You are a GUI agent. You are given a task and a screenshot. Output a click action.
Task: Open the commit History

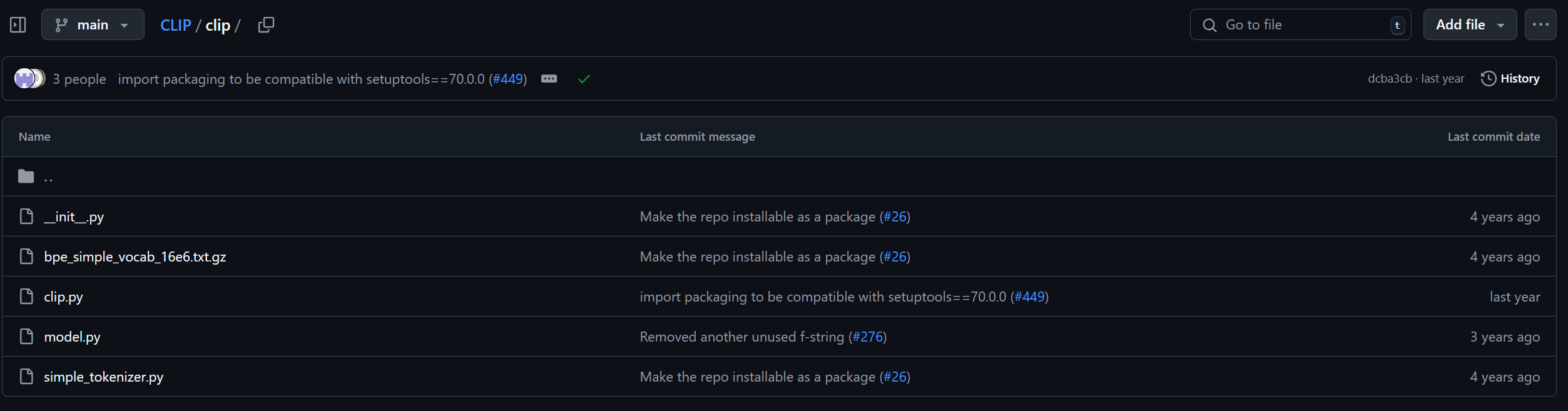tap(1510, 79)
